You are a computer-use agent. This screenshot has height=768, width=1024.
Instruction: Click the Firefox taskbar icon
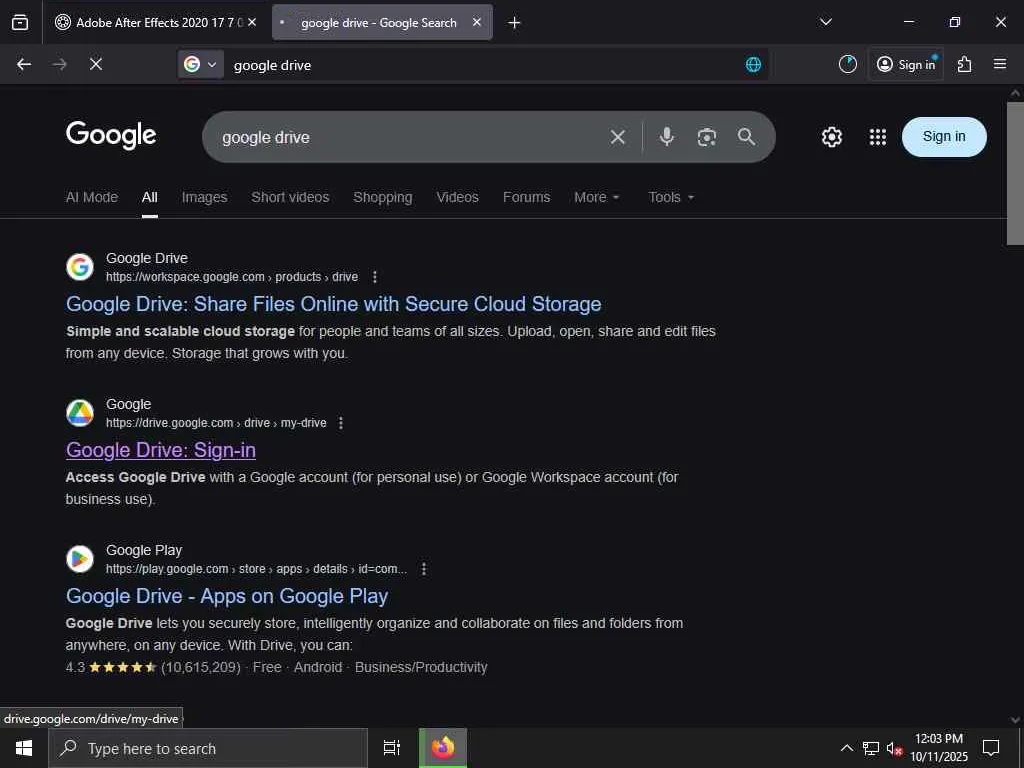pyautogui.click(x=443, y=748)
